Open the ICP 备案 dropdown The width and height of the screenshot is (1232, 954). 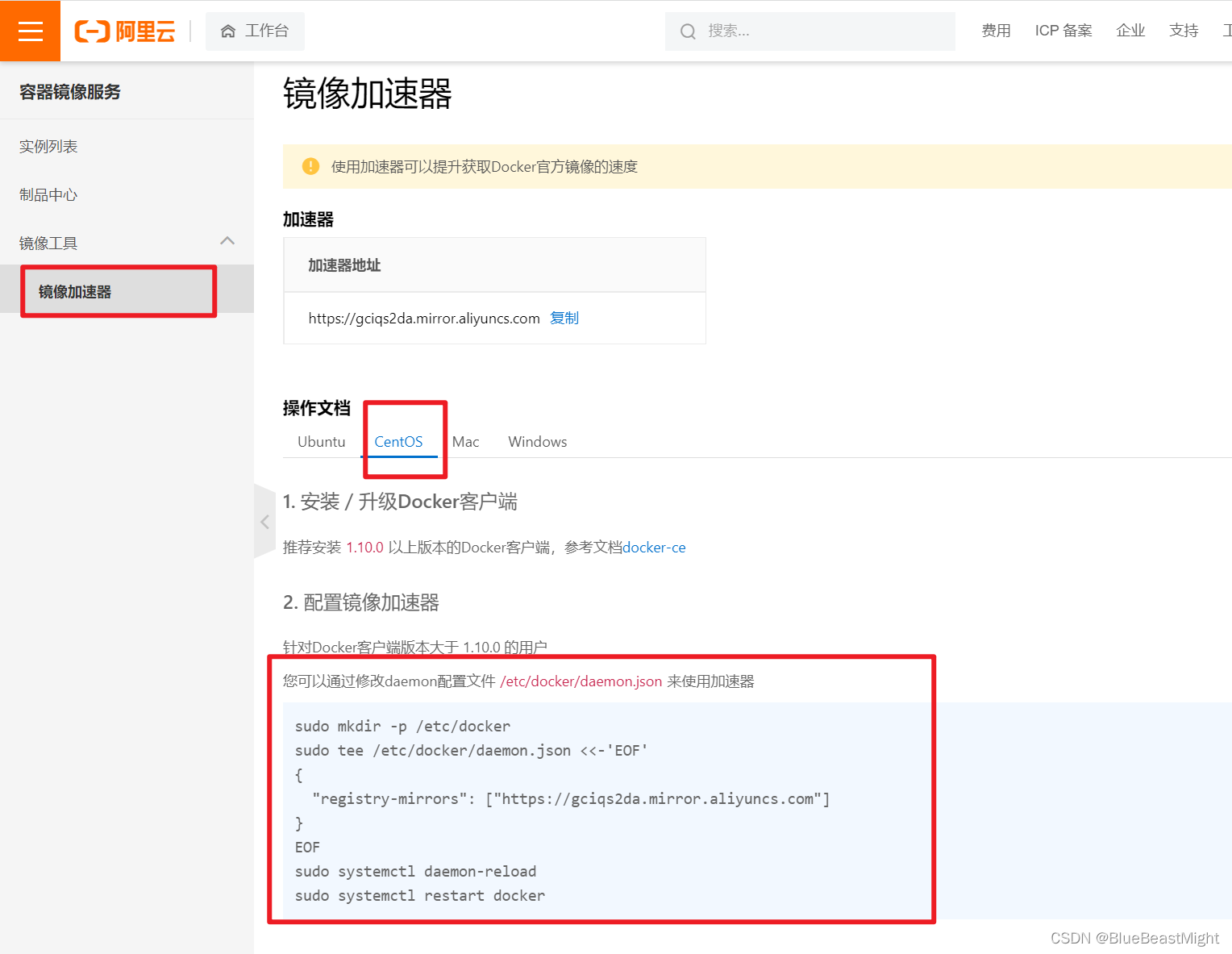[1063, 31]
